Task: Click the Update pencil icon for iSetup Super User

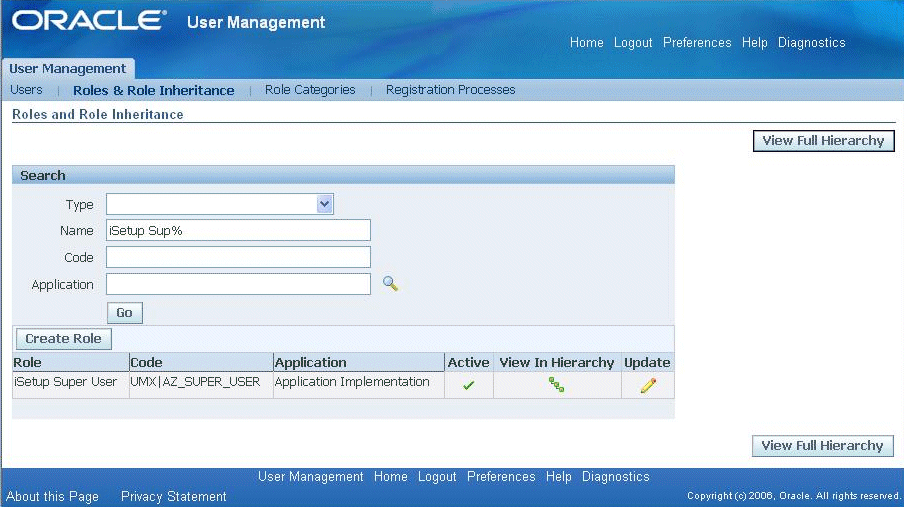Action: (648, 385)
